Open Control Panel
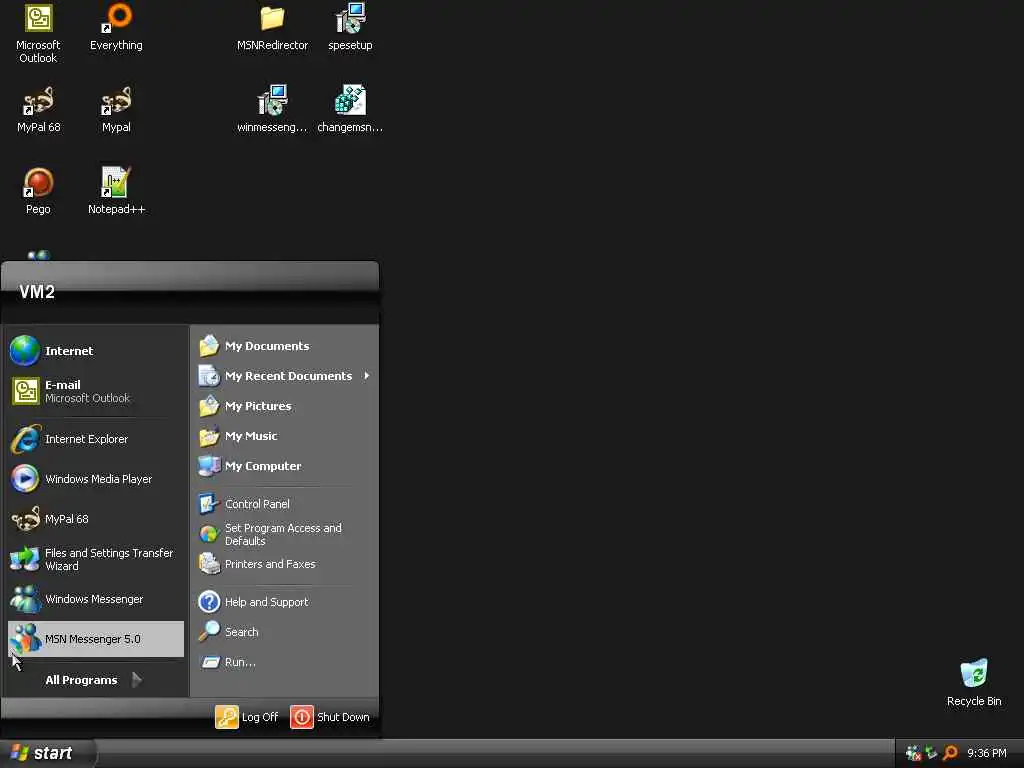The height and width of the screenshot is (768, 1024). tap(285, 504)
